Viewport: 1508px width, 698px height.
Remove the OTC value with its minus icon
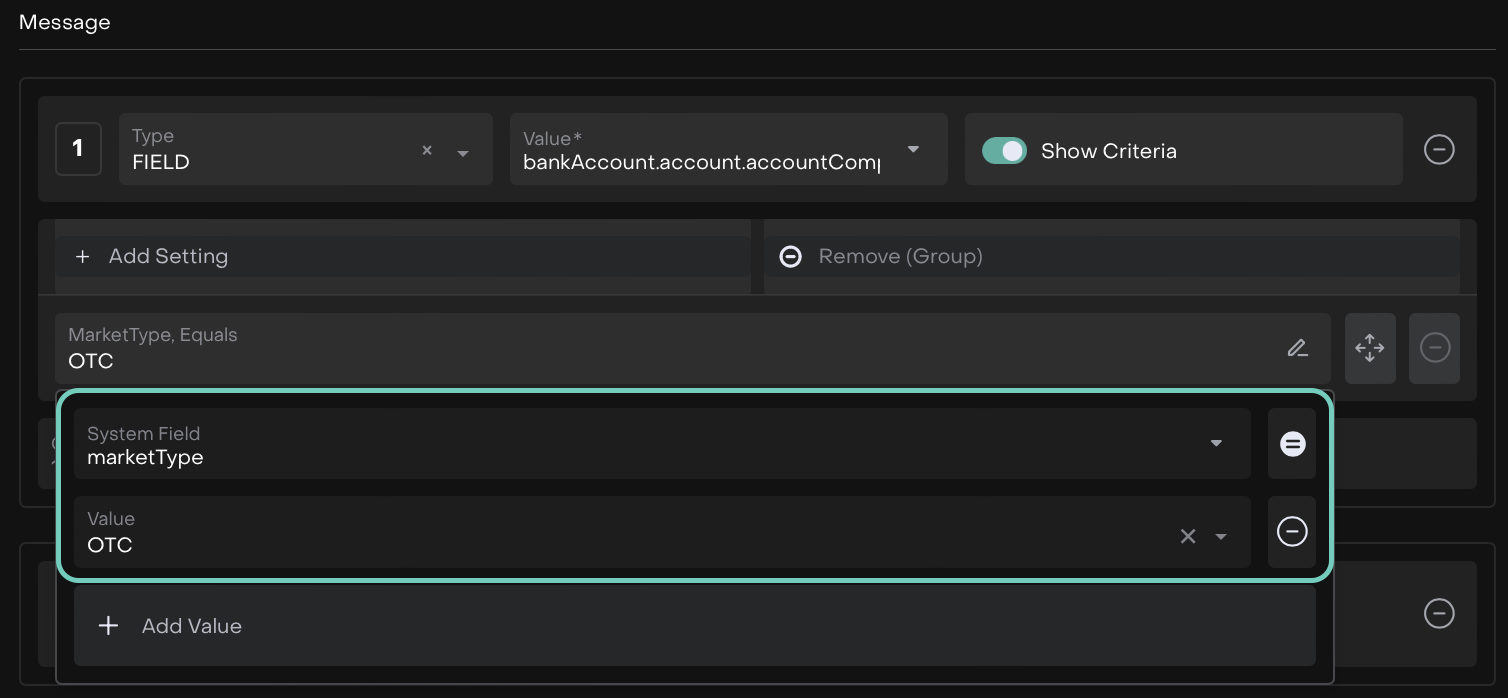click(1292, 531)
